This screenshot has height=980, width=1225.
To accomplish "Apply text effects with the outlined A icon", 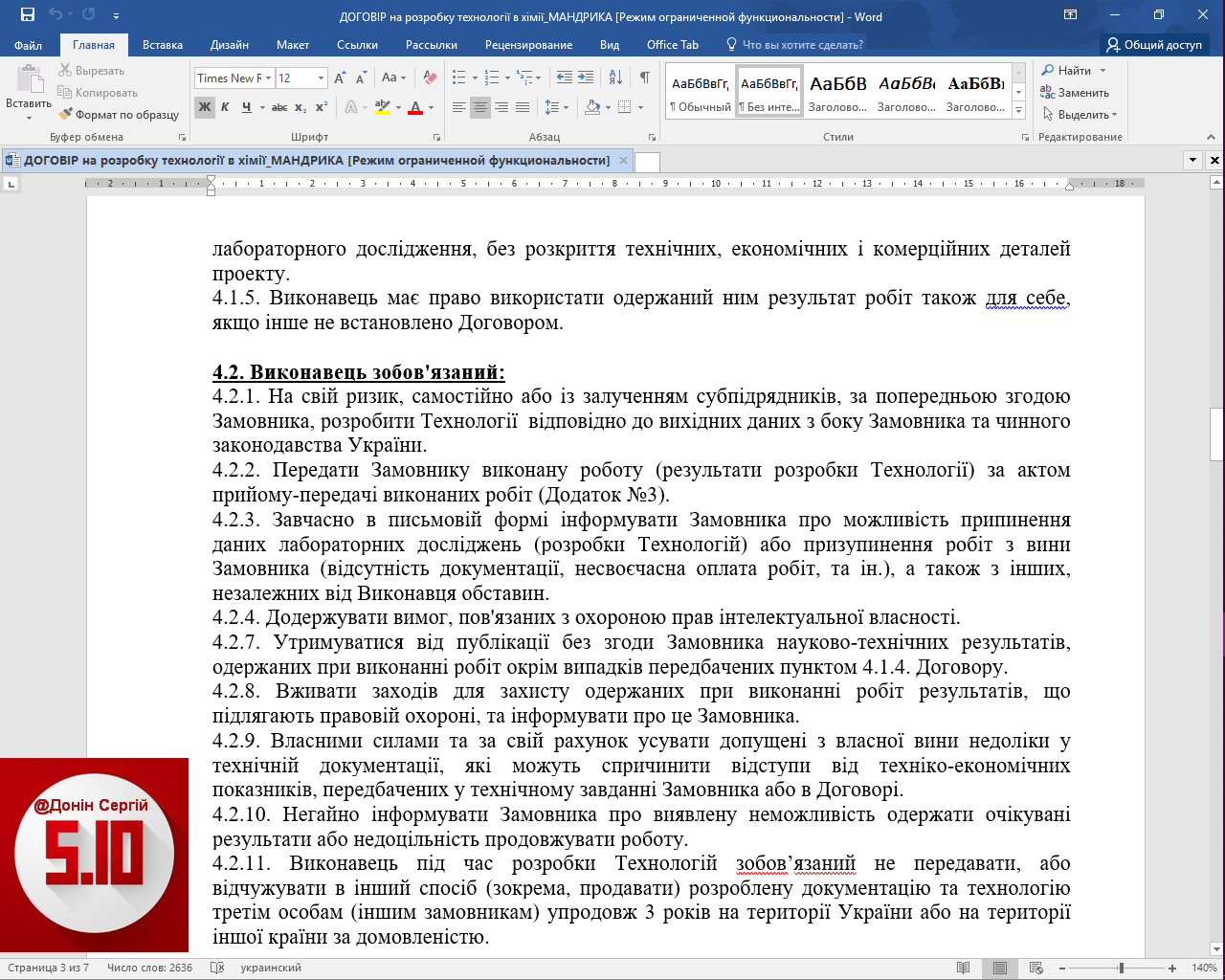I will tap(351, 107).
